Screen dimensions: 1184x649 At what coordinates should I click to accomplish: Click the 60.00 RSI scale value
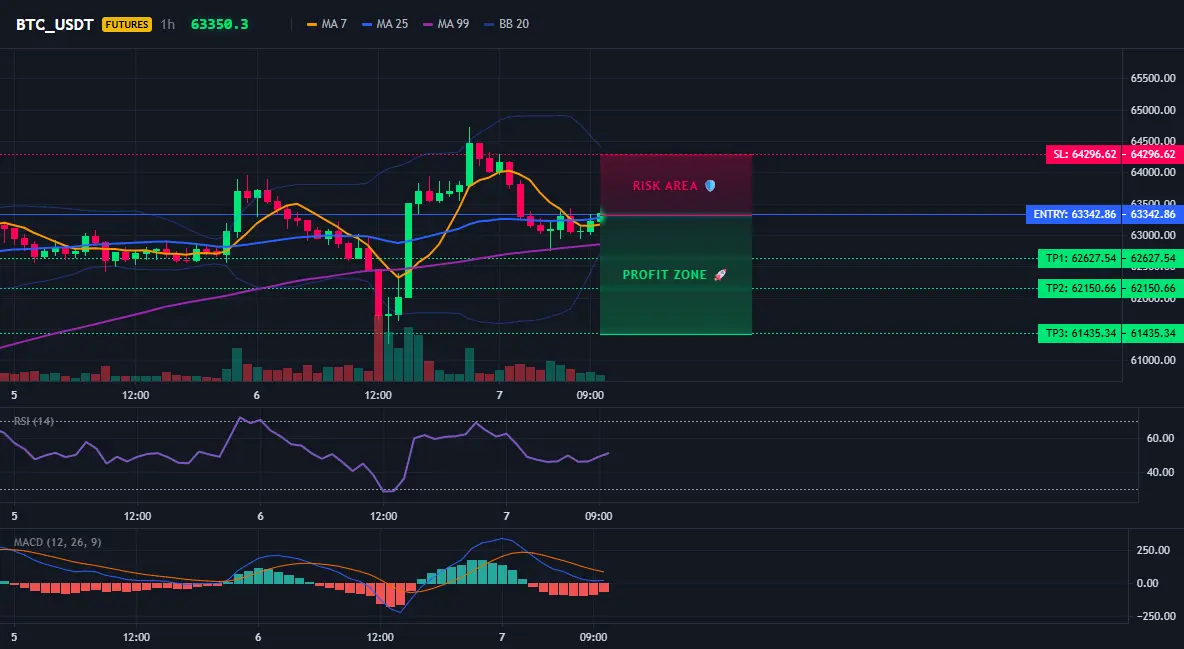click(x=1161, y=438)
